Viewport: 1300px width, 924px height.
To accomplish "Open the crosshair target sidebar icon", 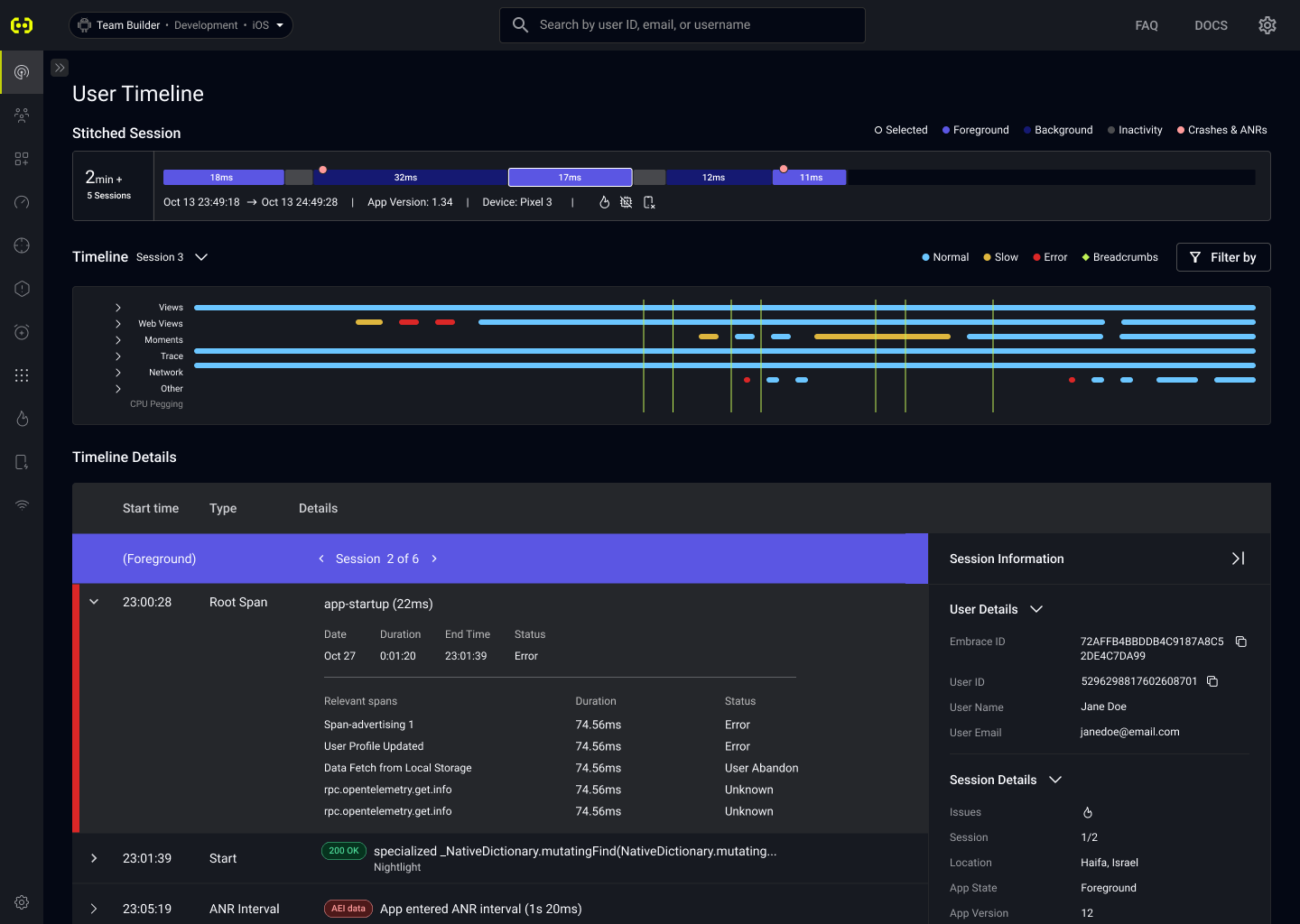I will [x=22, y=245].
